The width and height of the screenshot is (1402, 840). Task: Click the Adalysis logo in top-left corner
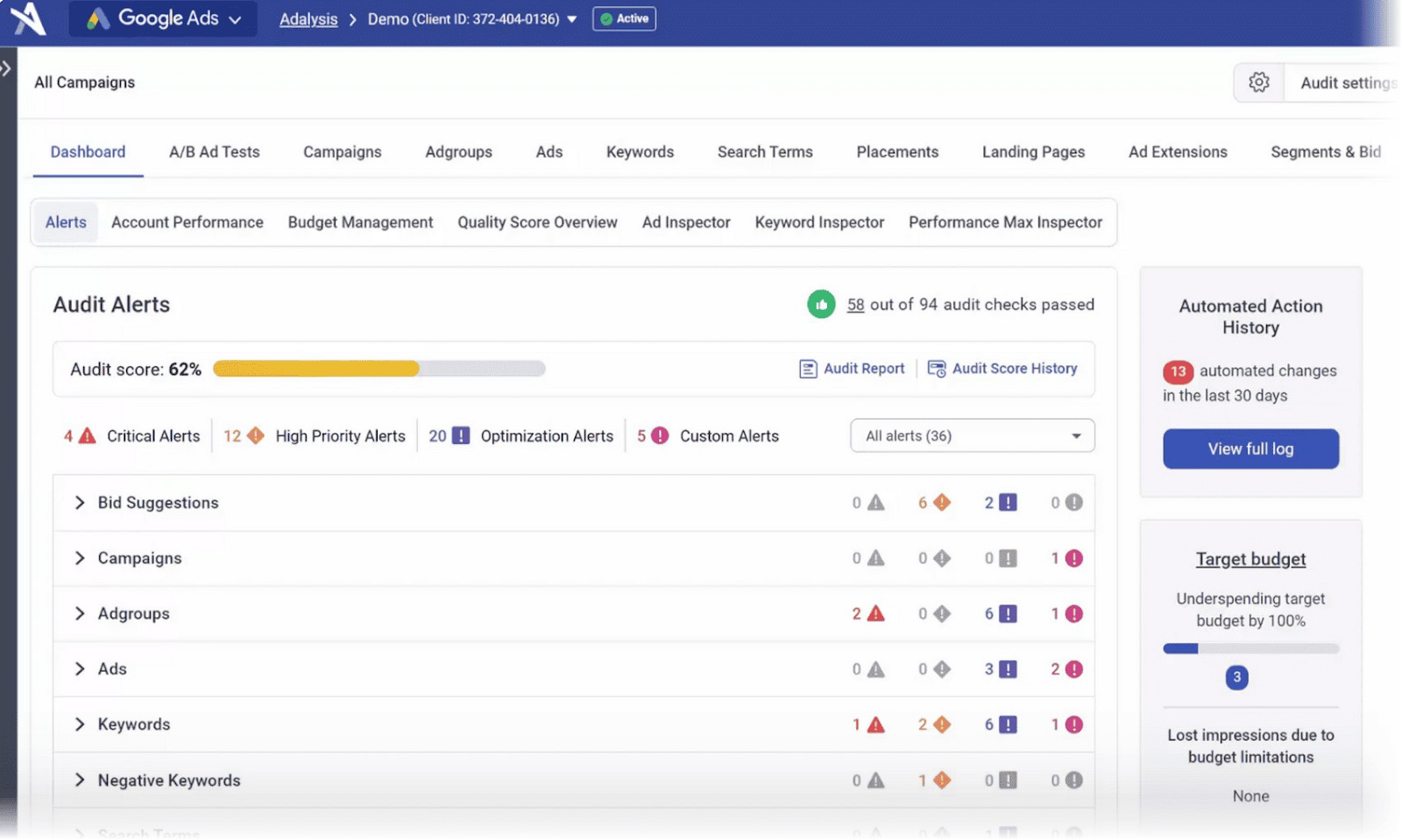[x=27, y=18]
